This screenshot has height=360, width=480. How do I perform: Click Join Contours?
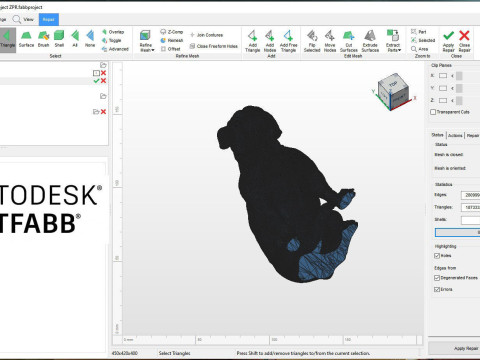coord(206,35)
